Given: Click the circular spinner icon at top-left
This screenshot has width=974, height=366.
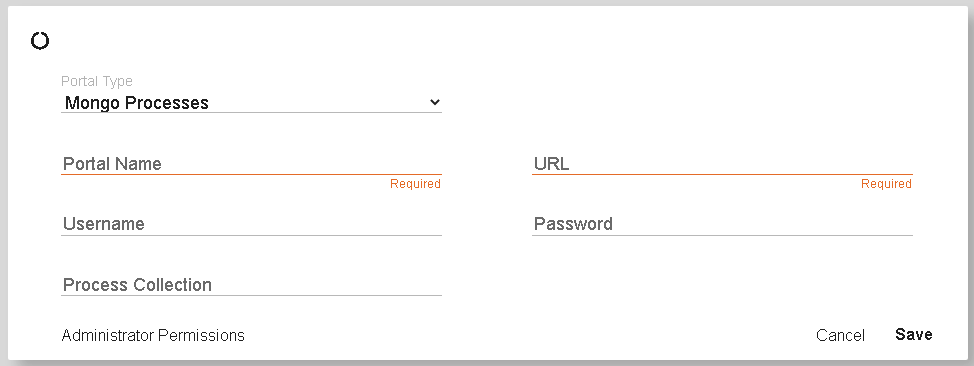Looking at the screenshot, I should tap(40, 41).
